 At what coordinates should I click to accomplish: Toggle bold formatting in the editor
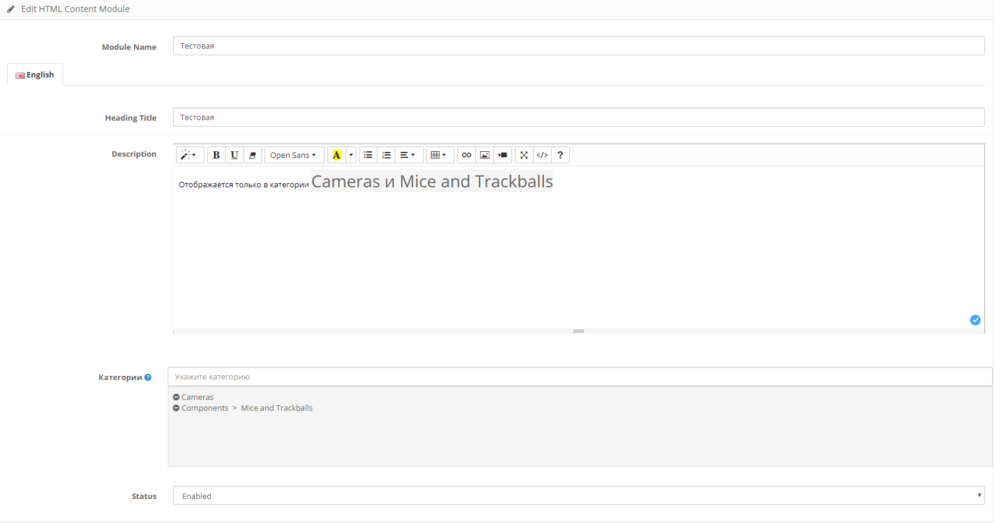point(216,155)
